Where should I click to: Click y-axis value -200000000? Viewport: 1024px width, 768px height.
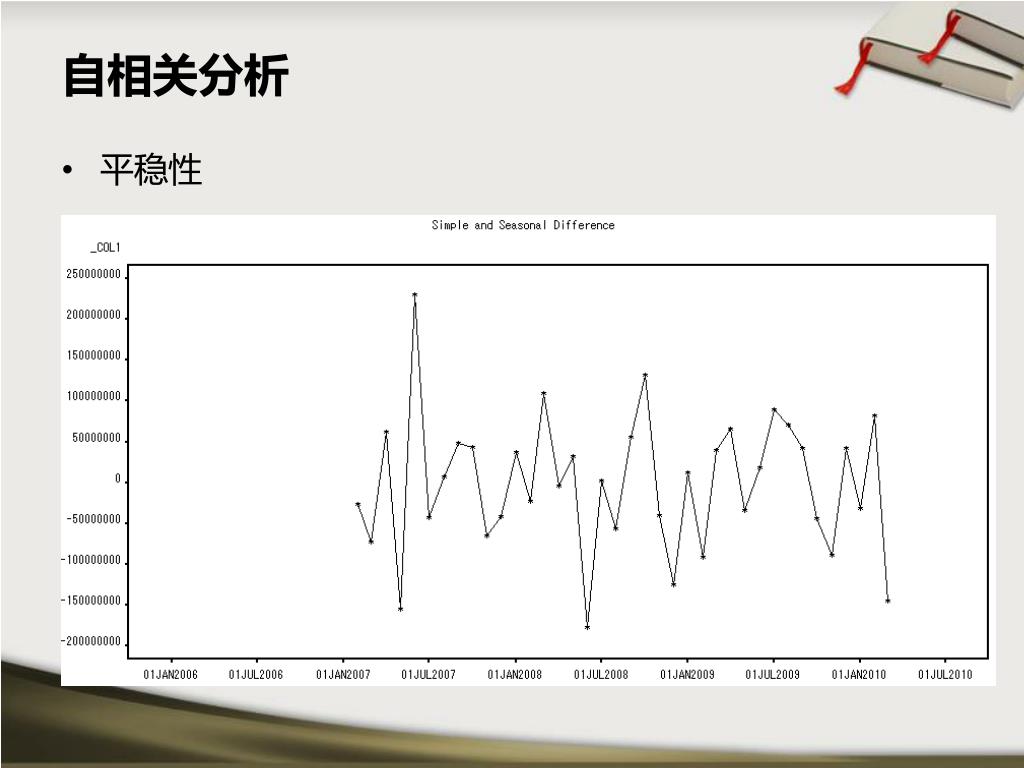(x=91, y=641)
